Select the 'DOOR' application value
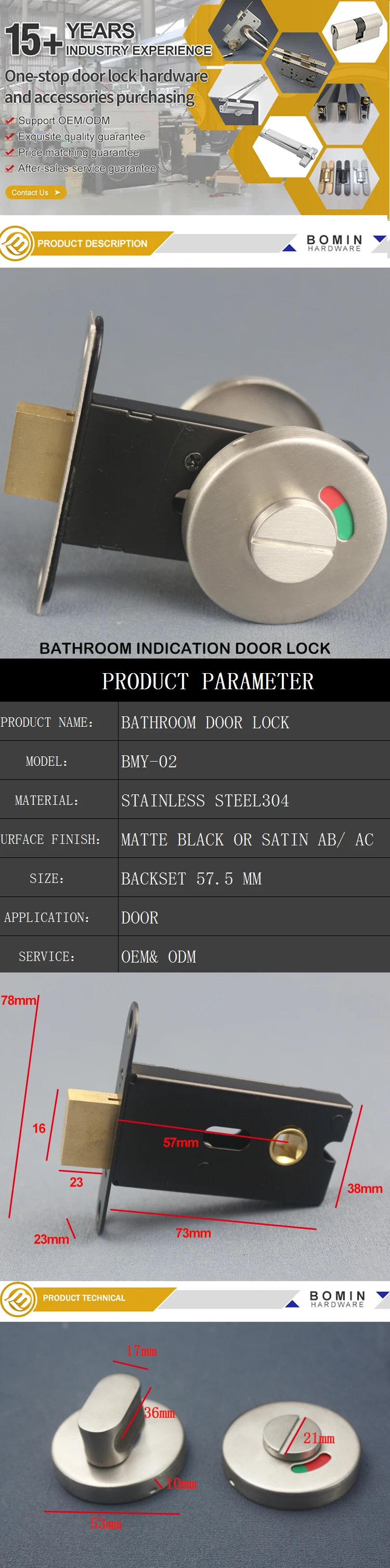This screenshot has height=1568, width=390. point(140,917)
